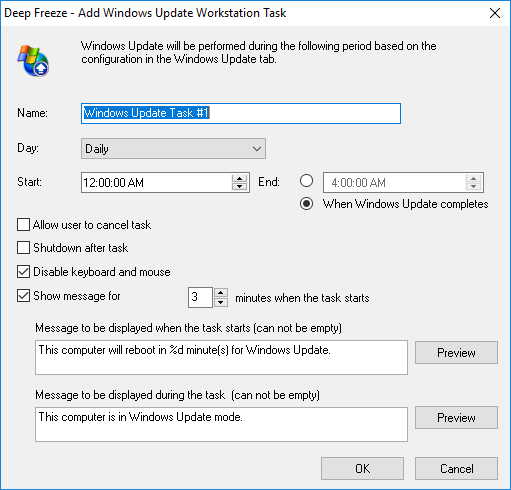Screen dimensions: 511x490
Task: Close the Add Windows Update Task dialog
Action: point(495,13)
